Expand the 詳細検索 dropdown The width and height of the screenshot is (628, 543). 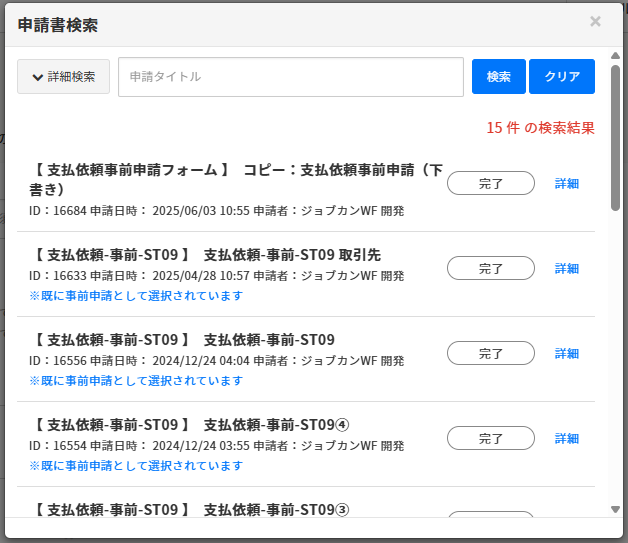coord(63,77)
